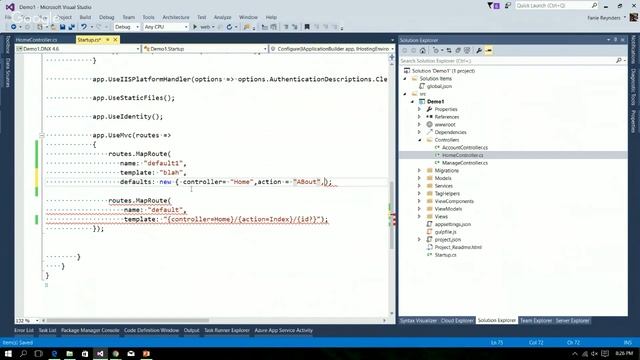Open the Mail app from the taskbar
The width and height of the screenshot is (640, 360).
click(131, 353)
